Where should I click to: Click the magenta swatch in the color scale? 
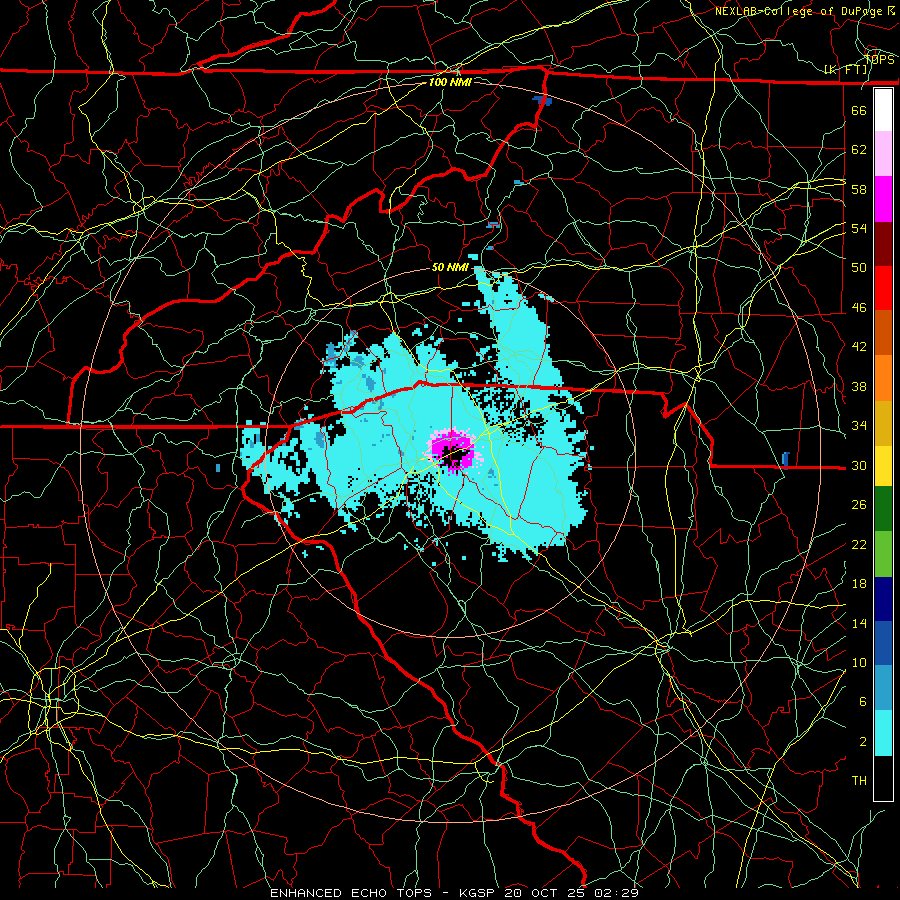883,199
